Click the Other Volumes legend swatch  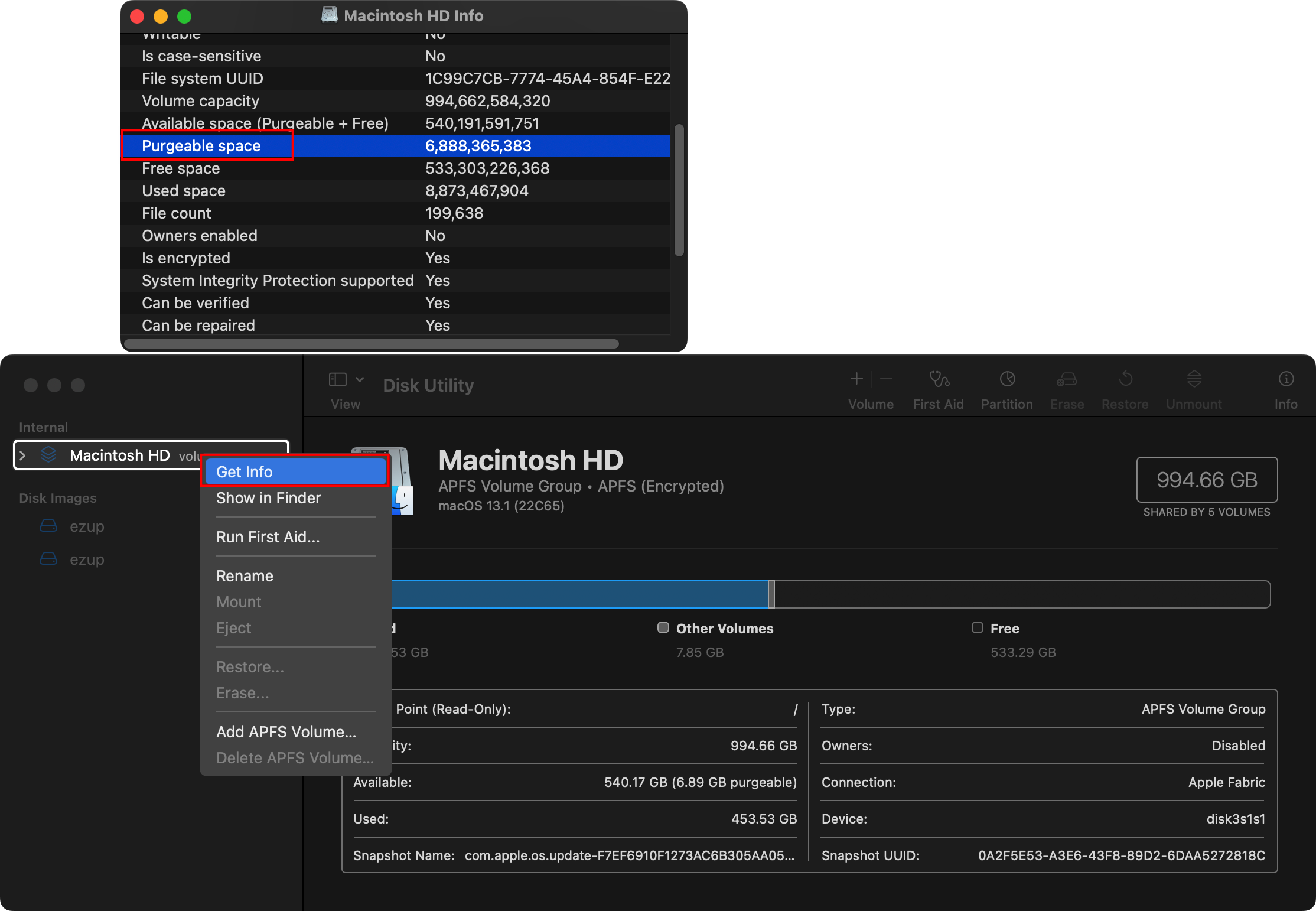pos(663,627)
